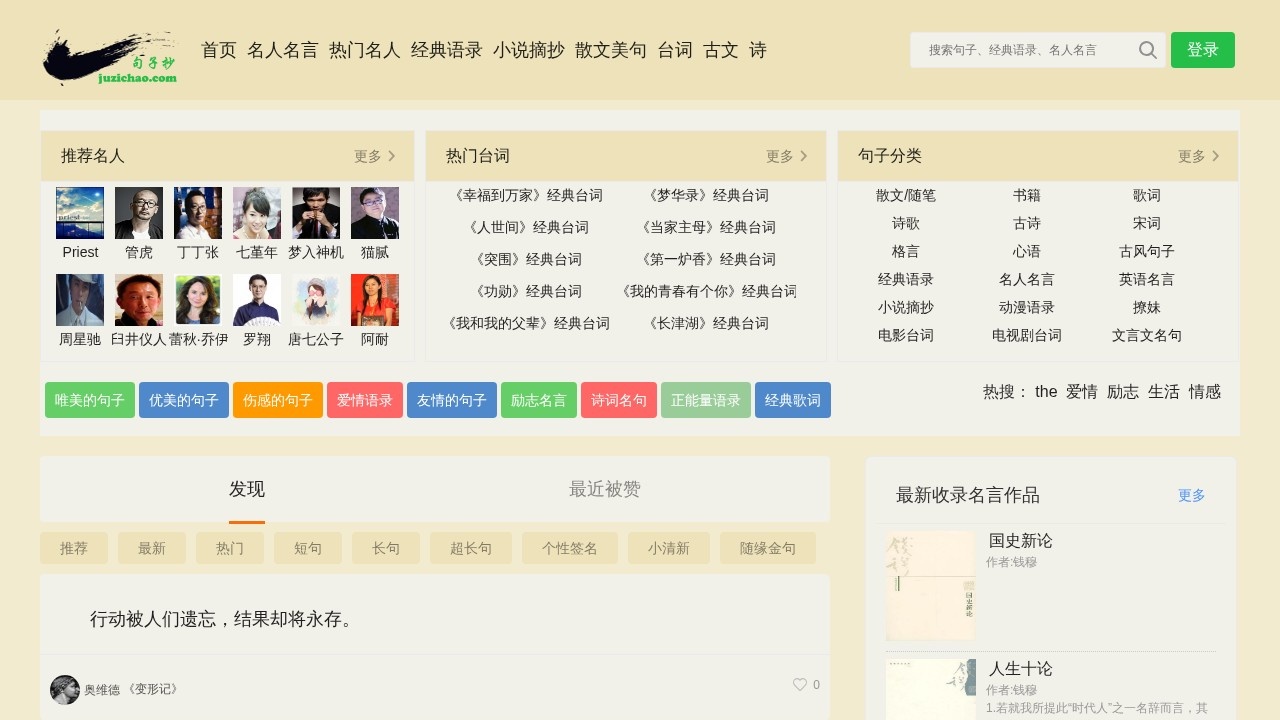This screenshot has height=720, width=1280.
Task: Open the 人生十论 work by 钱穆
Action: coord(1019,668)
